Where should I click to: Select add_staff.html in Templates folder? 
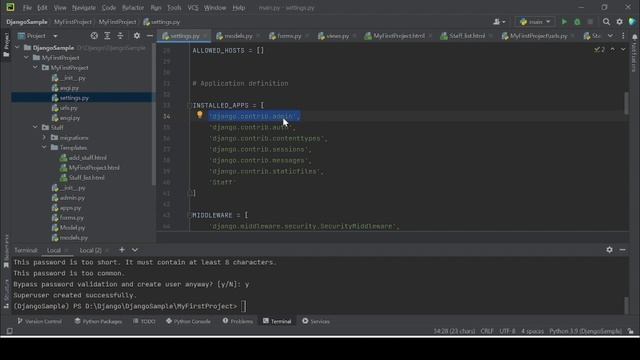pyautogui.click(x=87, y=158)
